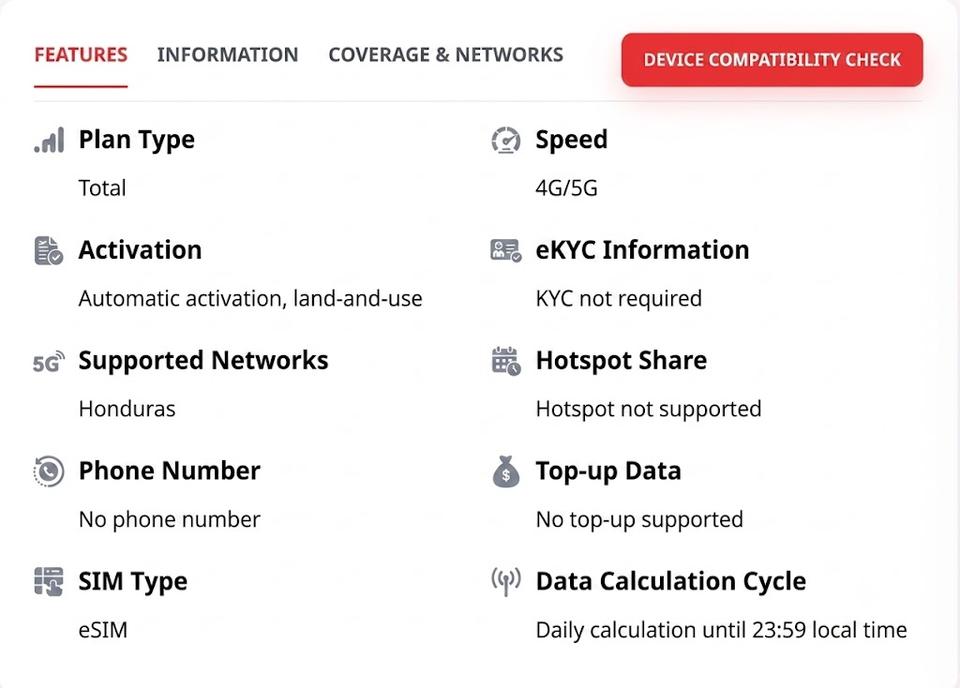The height and width of the screenshot is (688, 960).
Task: Click the speedometer icon next to Speed
Action: coord(506,140)
